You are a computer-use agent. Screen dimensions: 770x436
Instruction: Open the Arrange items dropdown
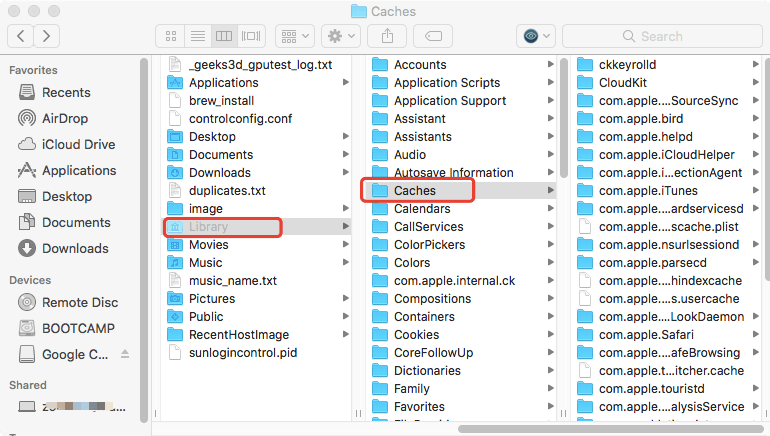coord(295,36)
